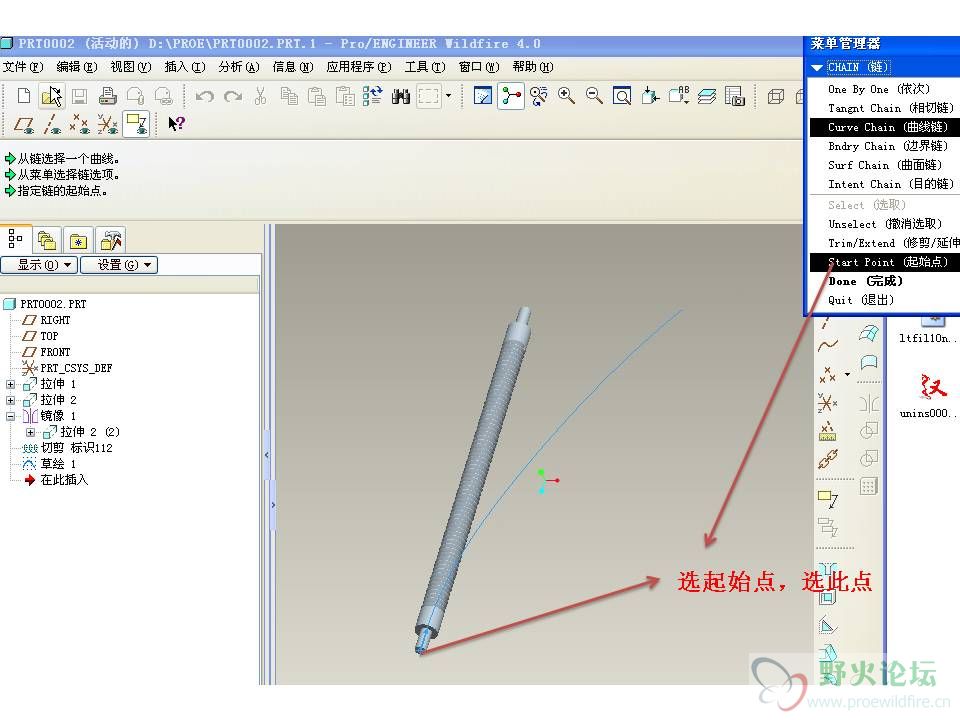Click the datum coordinate system icon
The image size is (960, 720).
(828, 403)
